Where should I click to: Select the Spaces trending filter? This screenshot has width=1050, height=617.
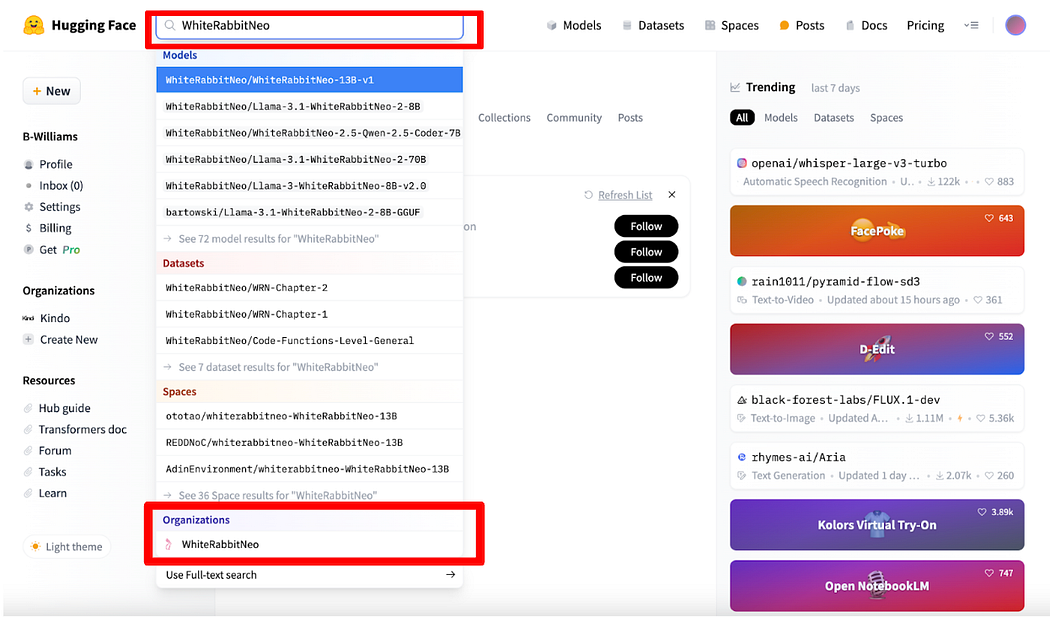[x=887, y=118]
